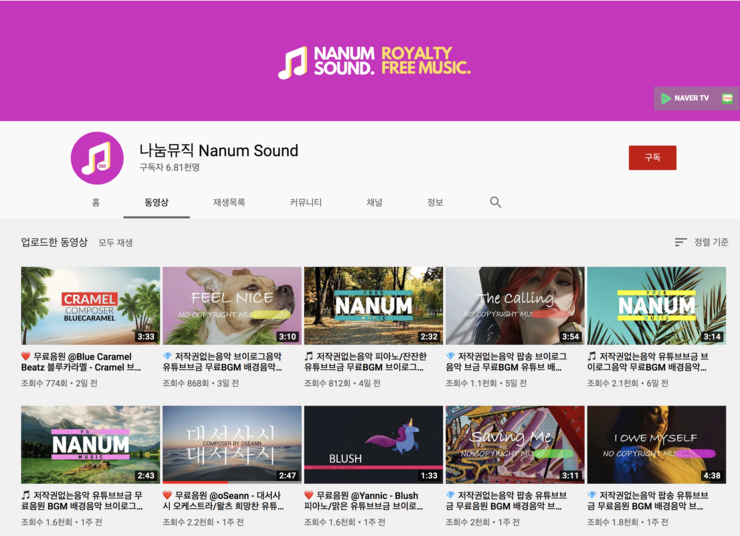
Task: Click Nanum Sound banner logo note icon
Action: pos(293,62)
